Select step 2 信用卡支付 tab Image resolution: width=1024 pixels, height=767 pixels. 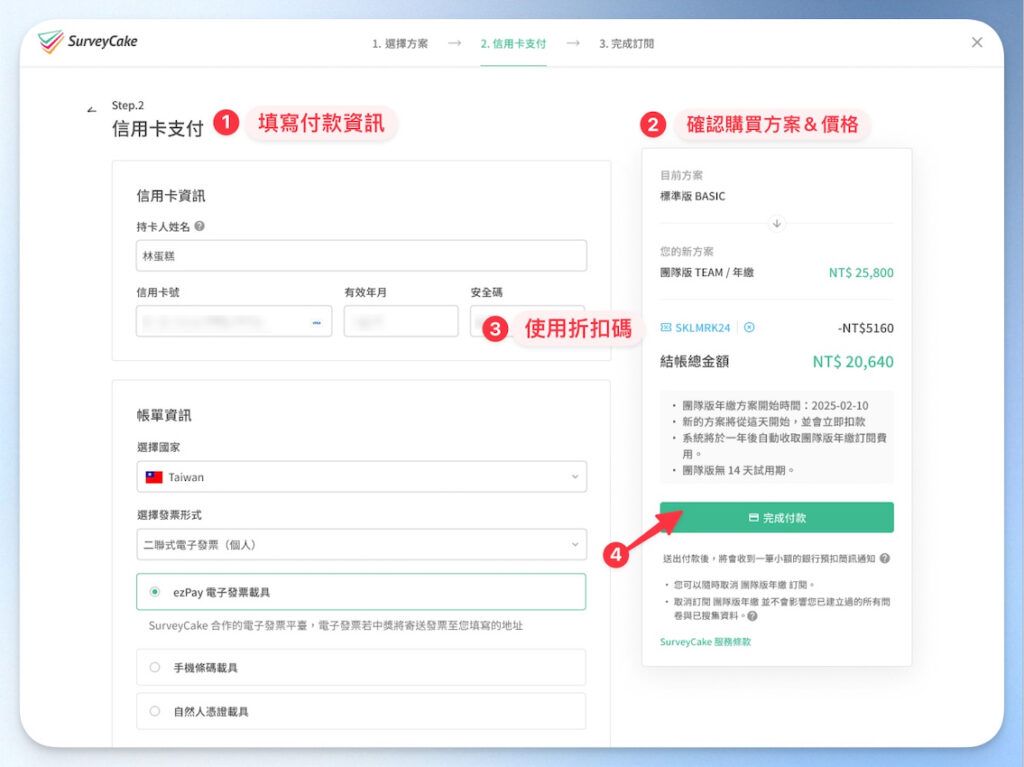coord(513,44)
